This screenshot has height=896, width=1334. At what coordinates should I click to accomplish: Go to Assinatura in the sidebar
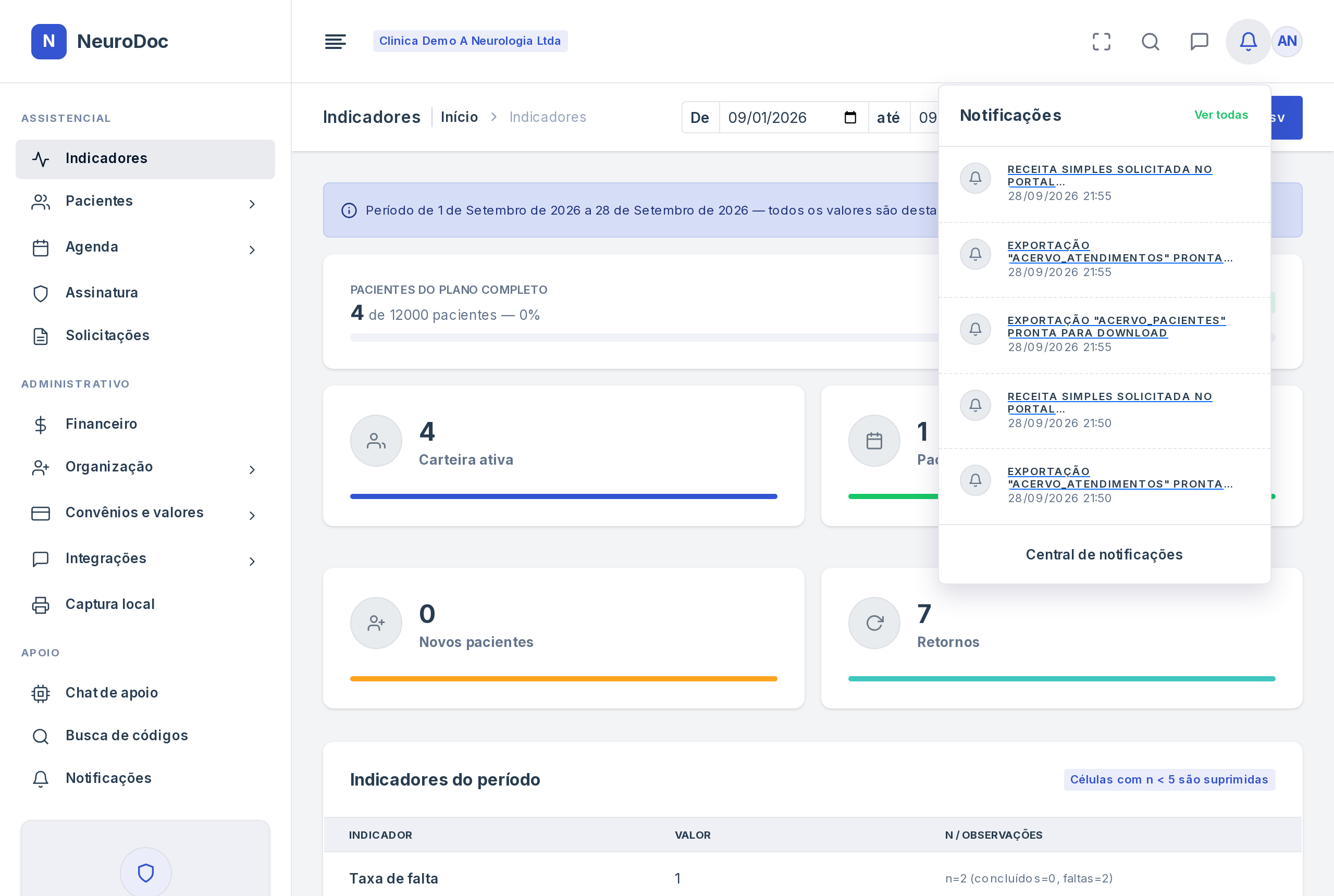(x=145, y=293)
